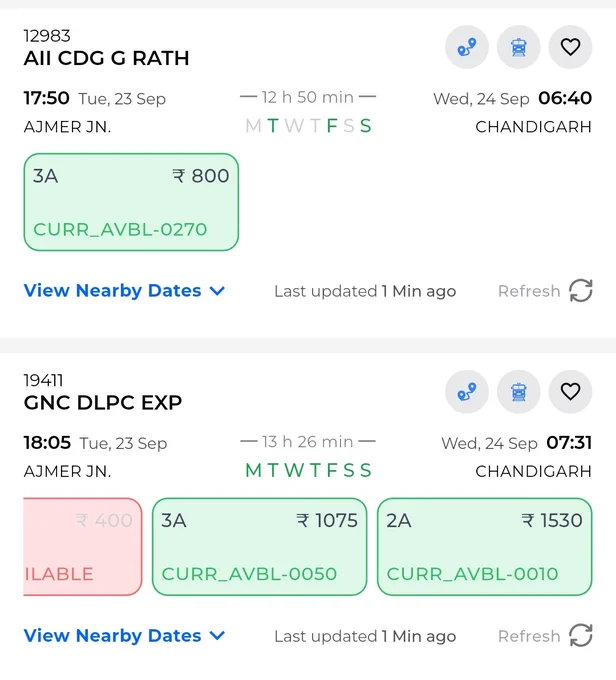Click Refresh text for GNC DLPC EXP
The width and height of the screenshot is (616, 680).
[x=529, y=636]
